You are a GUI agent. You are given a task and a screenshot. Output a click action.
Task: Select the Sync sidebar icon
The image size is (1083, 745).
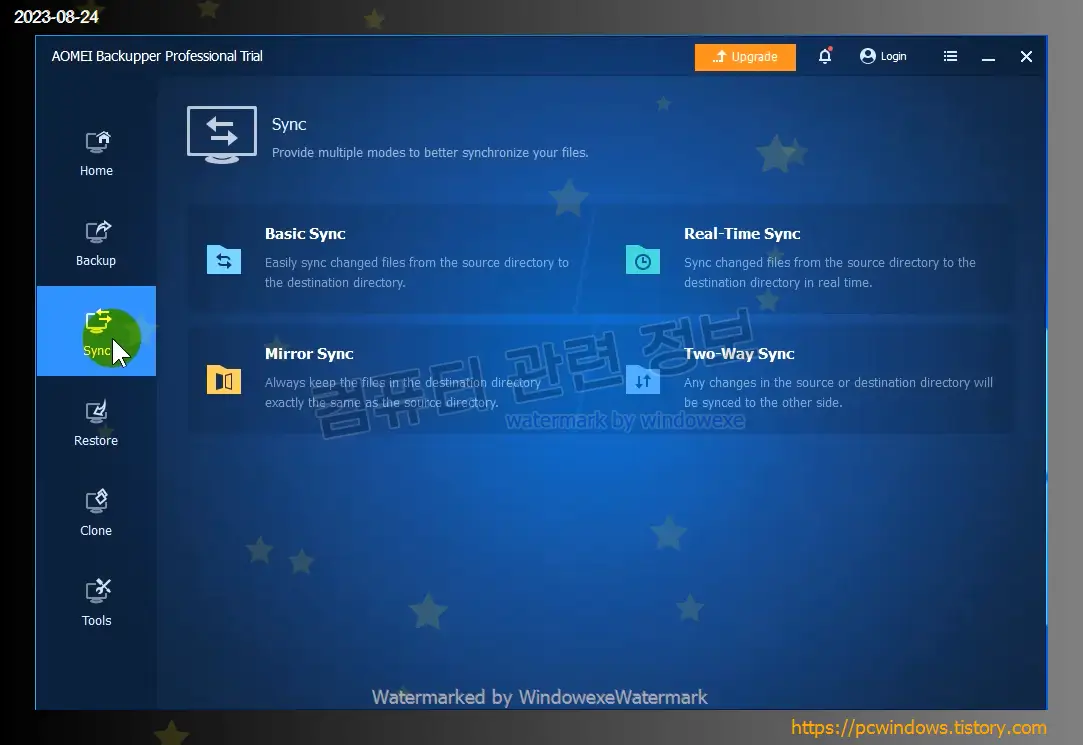pyautogui.click(x=97, y=321)
